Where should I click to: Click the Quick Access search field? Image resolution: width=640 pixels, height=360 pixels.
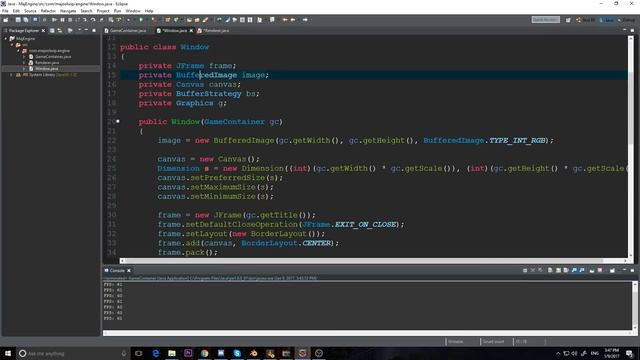click(x=546, y=20)
